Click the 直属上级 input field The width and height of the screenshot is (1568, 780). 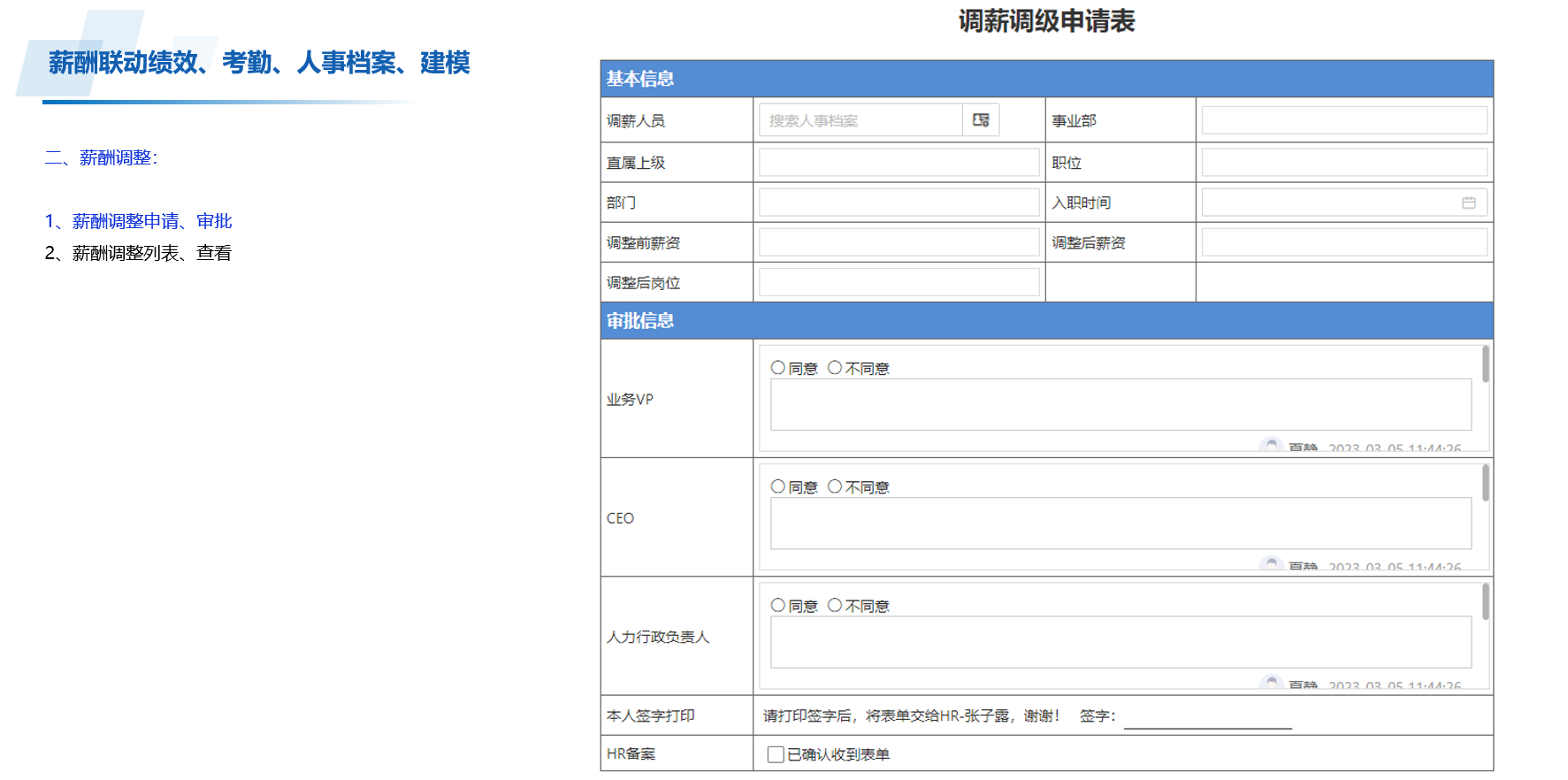point(899,163)
